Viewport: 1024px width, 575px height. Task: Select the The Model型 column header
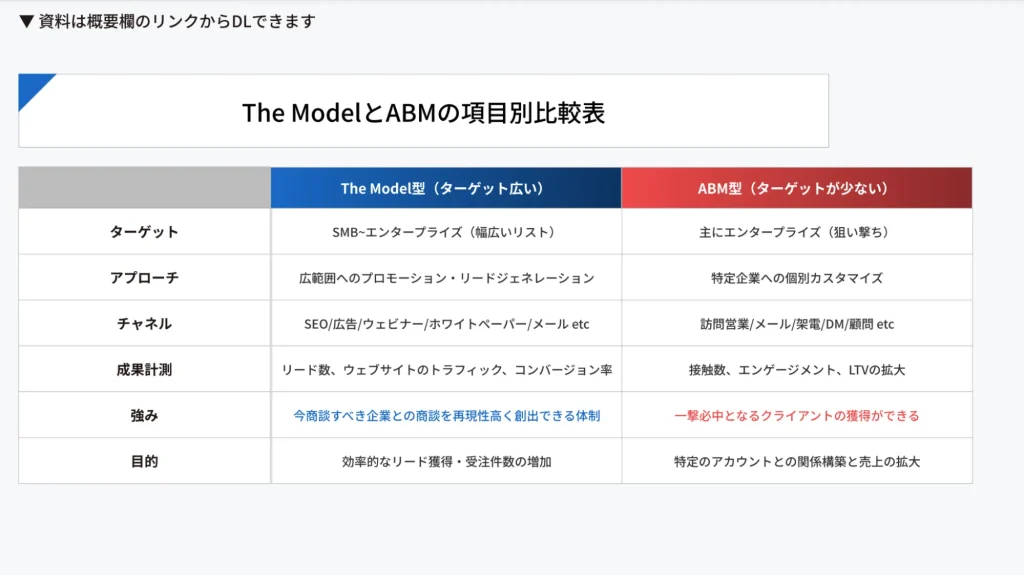pyautogui.click(x=445, y=188)
